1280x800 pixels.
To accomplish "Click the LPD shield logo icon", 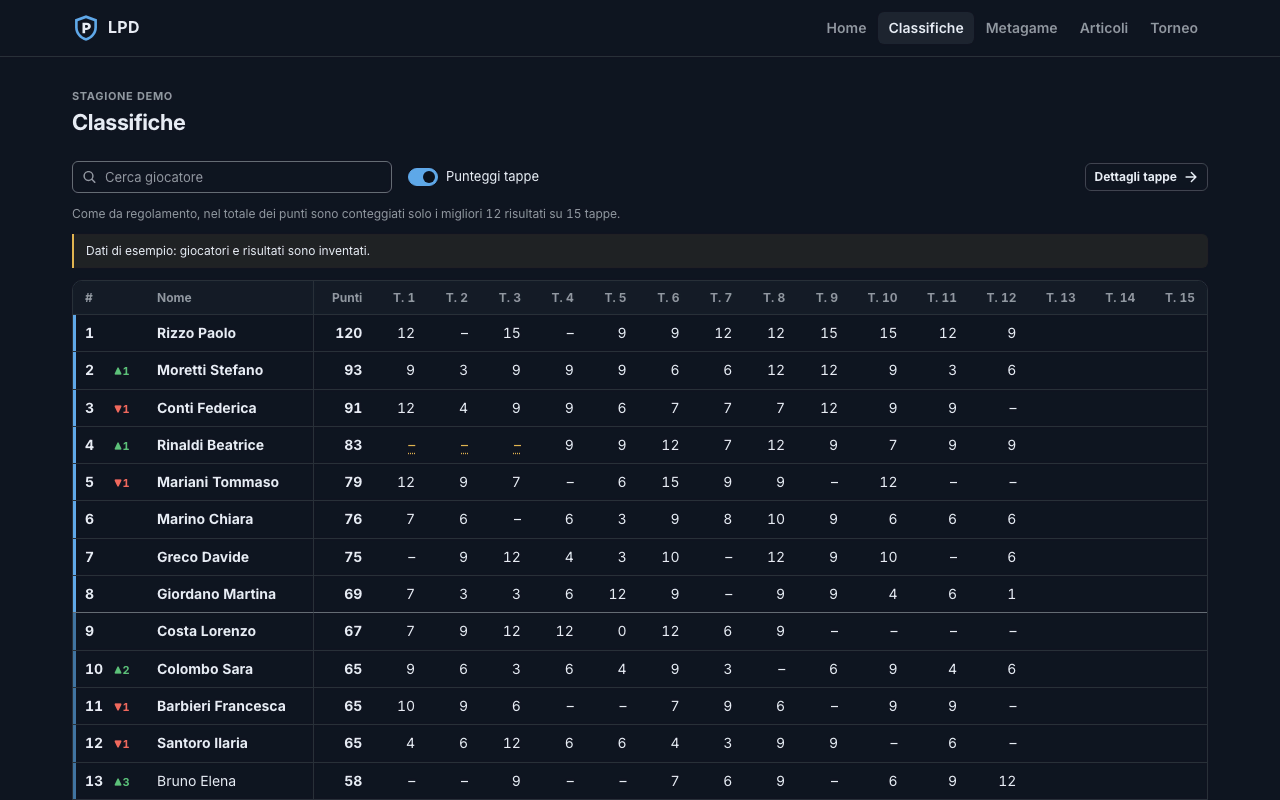I will pyautogui.click(x=86, y=28).
